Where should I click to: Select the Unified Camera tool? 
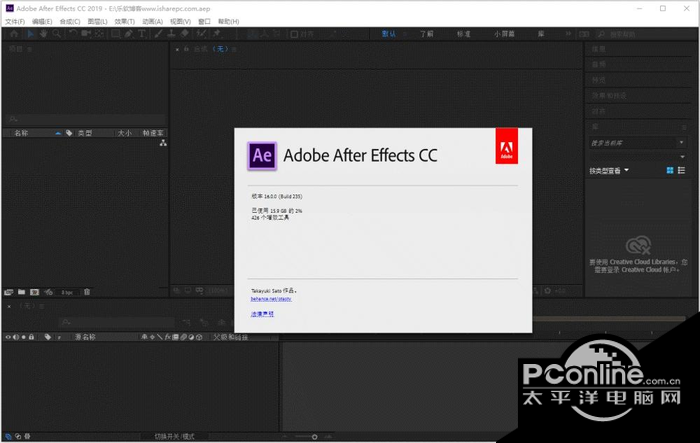(x=86, y=34)
